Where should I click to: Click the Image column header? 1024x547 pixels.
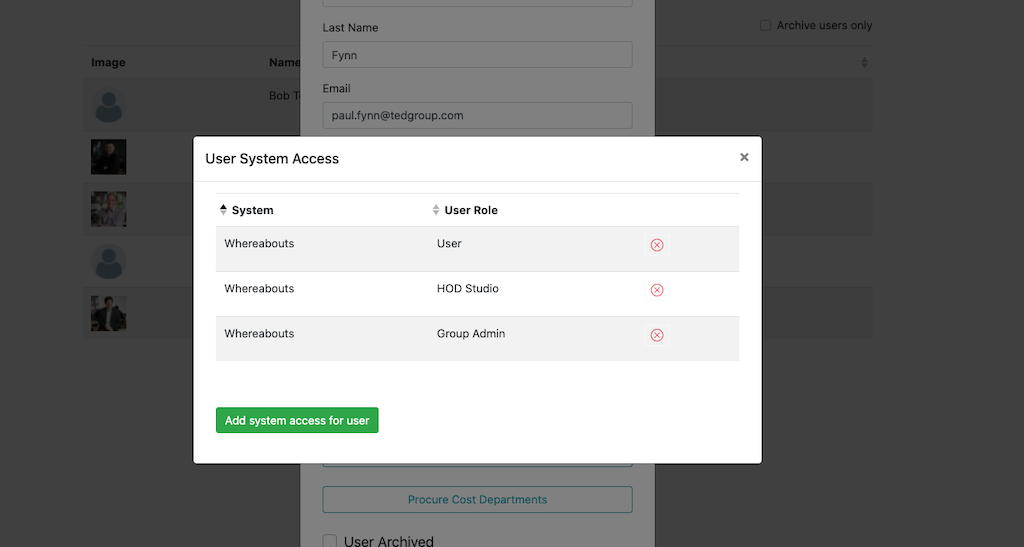pos(108,63)
